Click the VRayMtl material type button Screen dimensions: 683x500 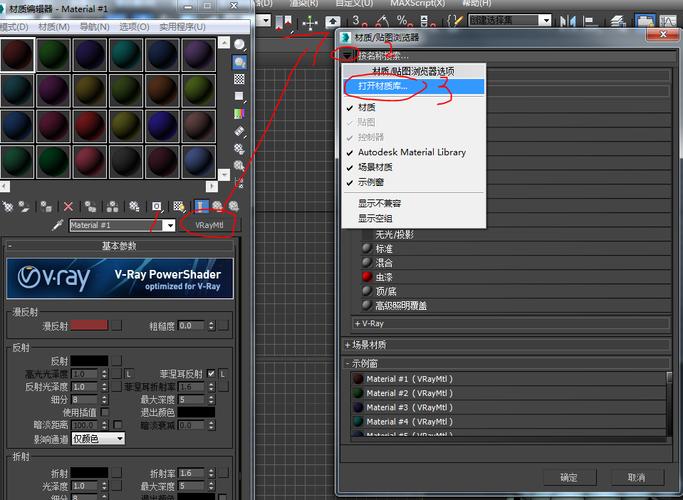click(209, 225)
